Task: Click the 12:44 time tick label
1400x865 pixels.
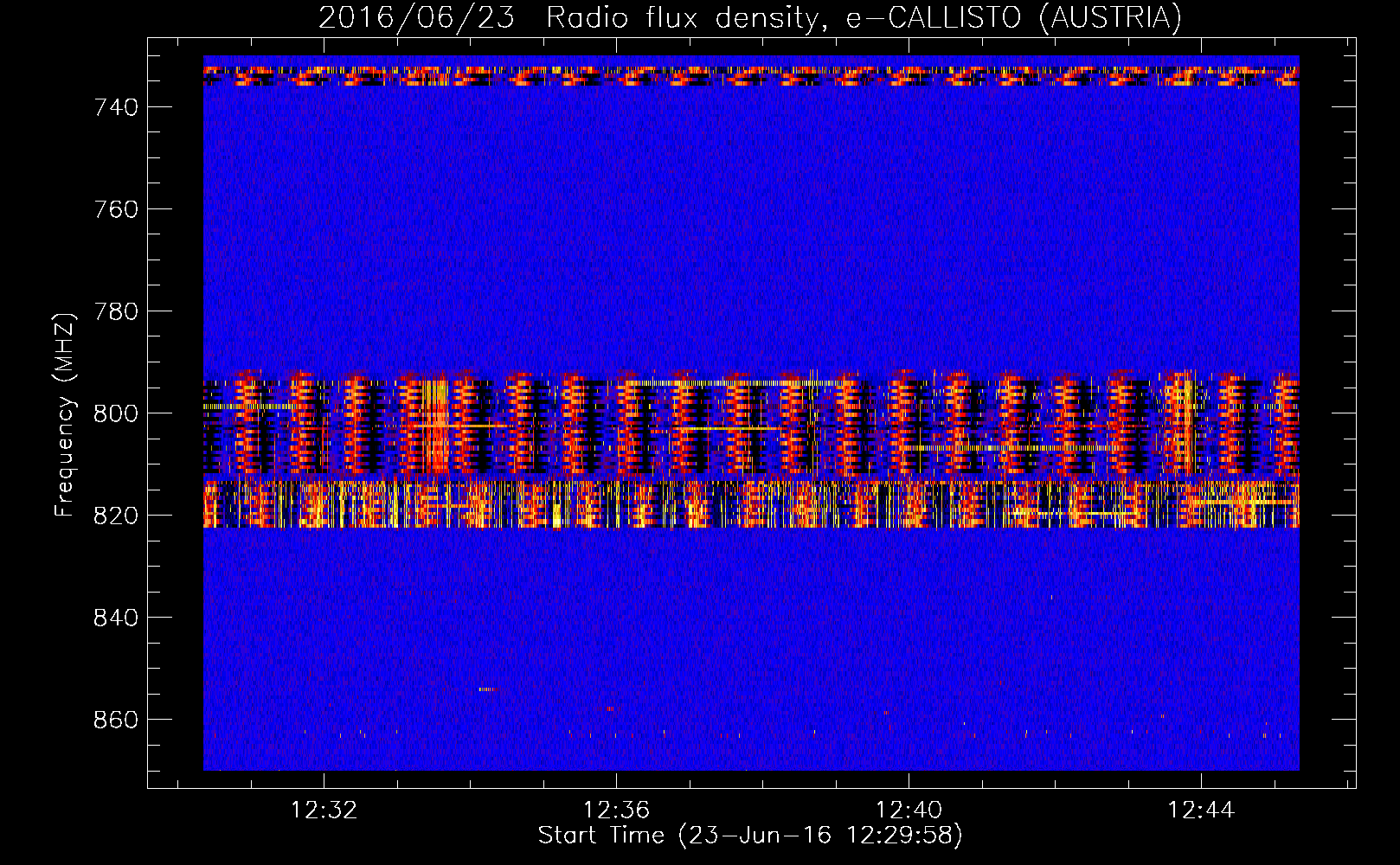Action: 1201,811
